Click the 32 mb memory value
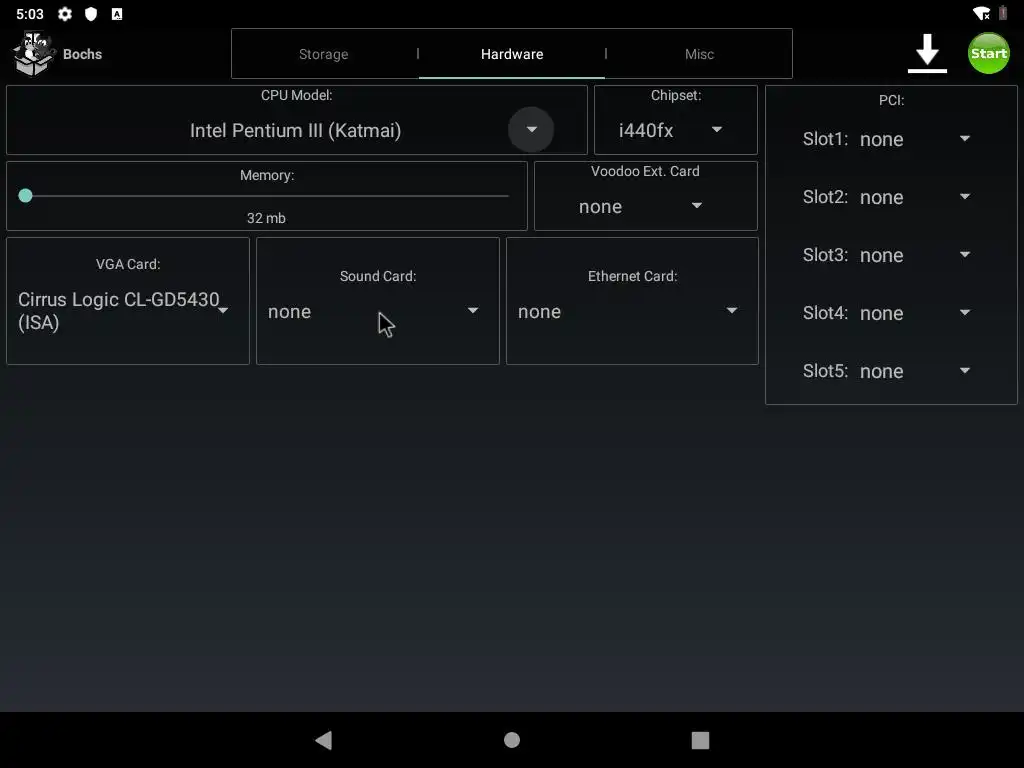 pyautogui.click(x=266, y=218)
